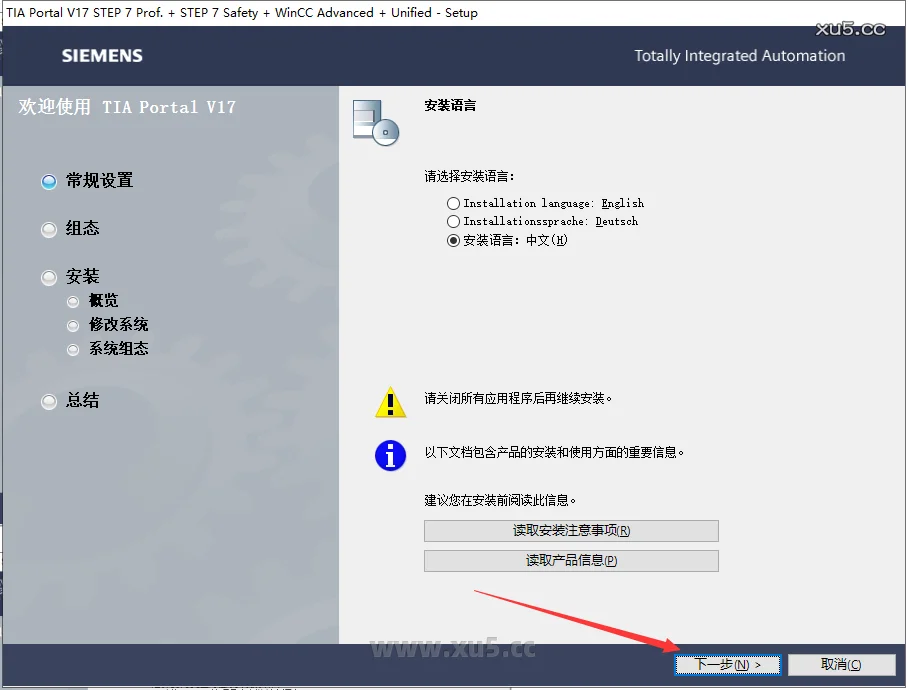
Task: Click the Totally Integrated Automation header text
Action: (x=739, y=56)
